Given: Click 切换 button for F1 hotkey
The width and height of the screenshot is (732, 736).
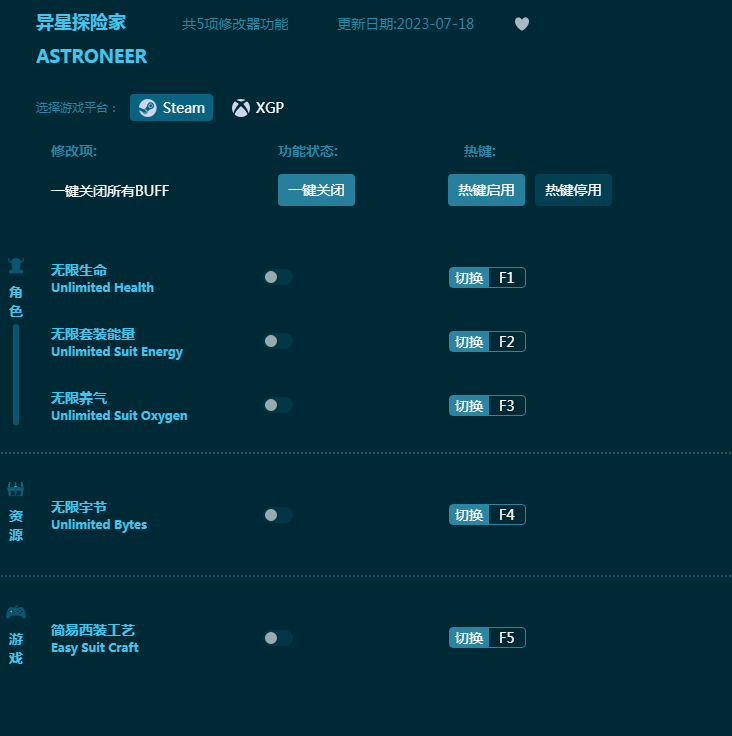Looking at the screenshot, I should coord(469,277).
